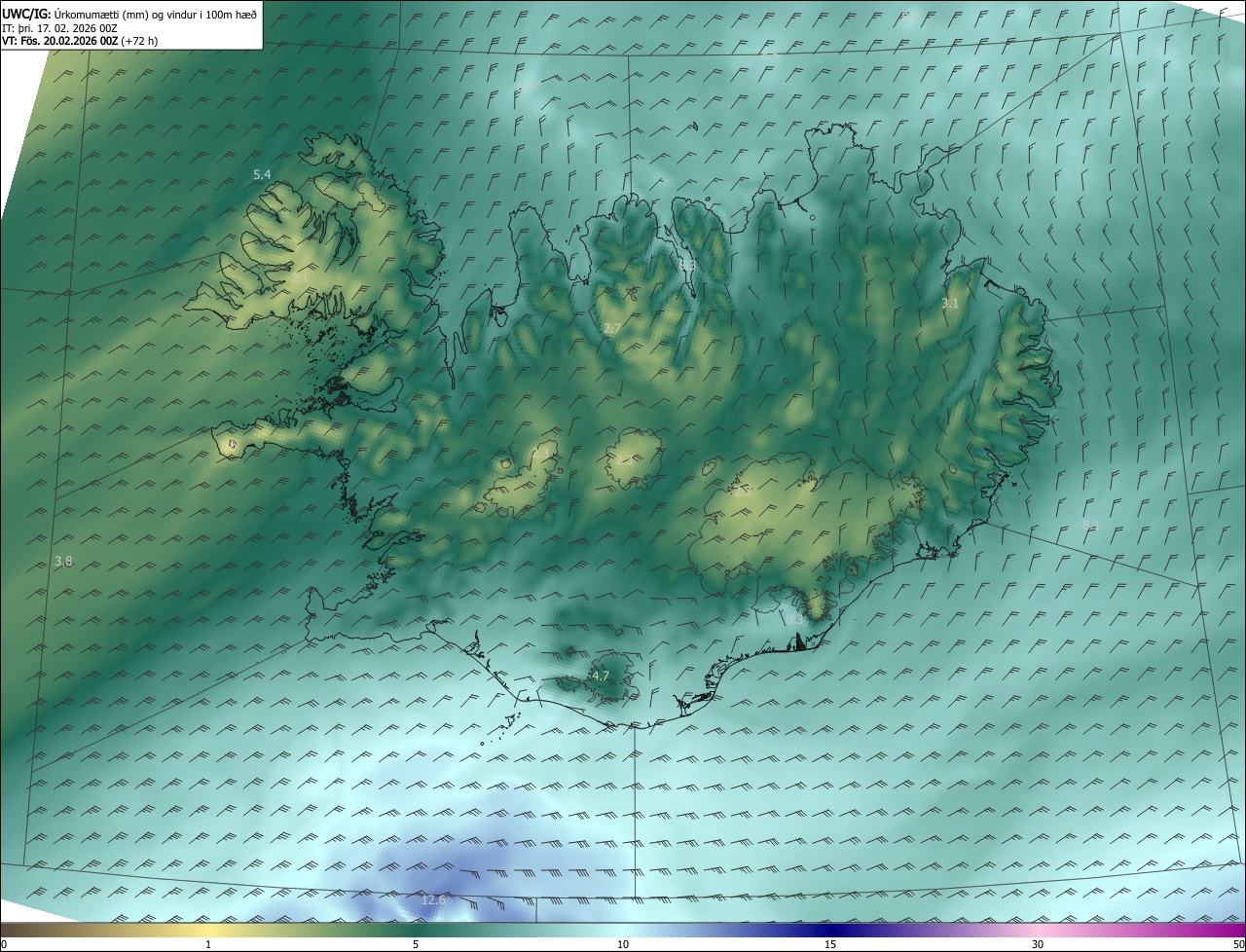Viewport: 1246px width, 952px height.
Task: Click the 8.1 value label on the map
Action: pos(1090,526)
